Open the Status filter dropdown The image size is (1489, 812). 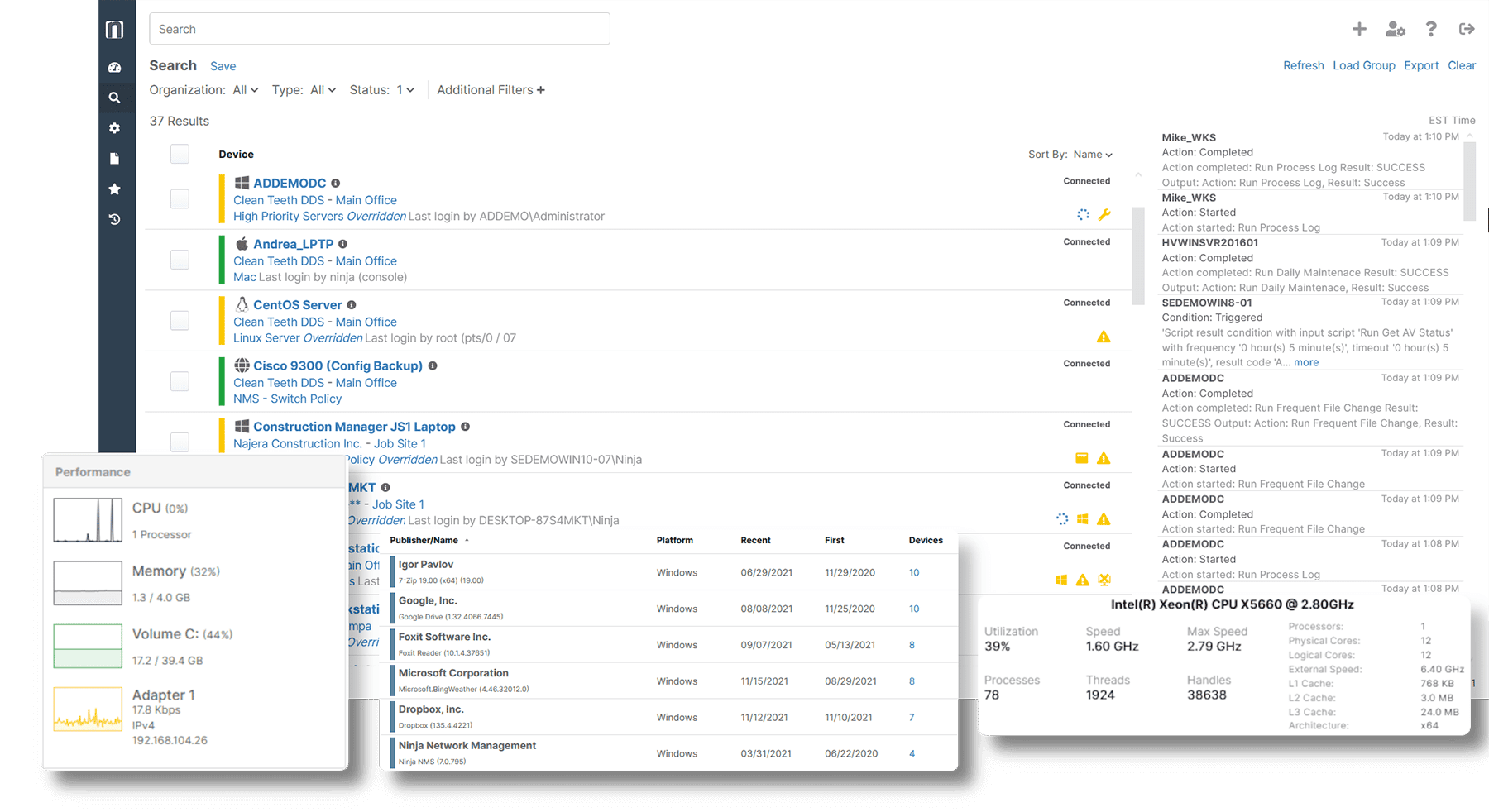pyautogui.click(x=404, y=90)
